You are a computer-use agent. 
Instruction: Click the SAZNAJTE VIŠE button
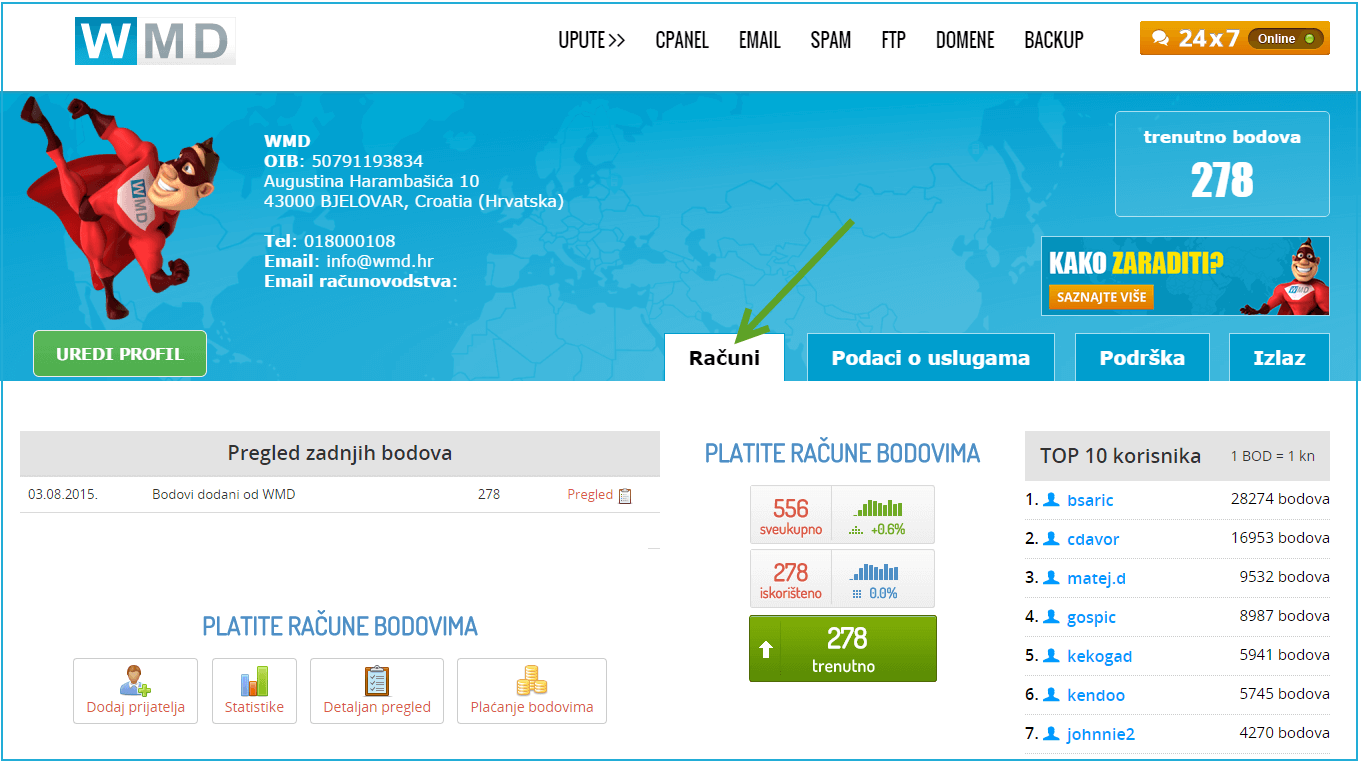click(x=1101, y=297)
